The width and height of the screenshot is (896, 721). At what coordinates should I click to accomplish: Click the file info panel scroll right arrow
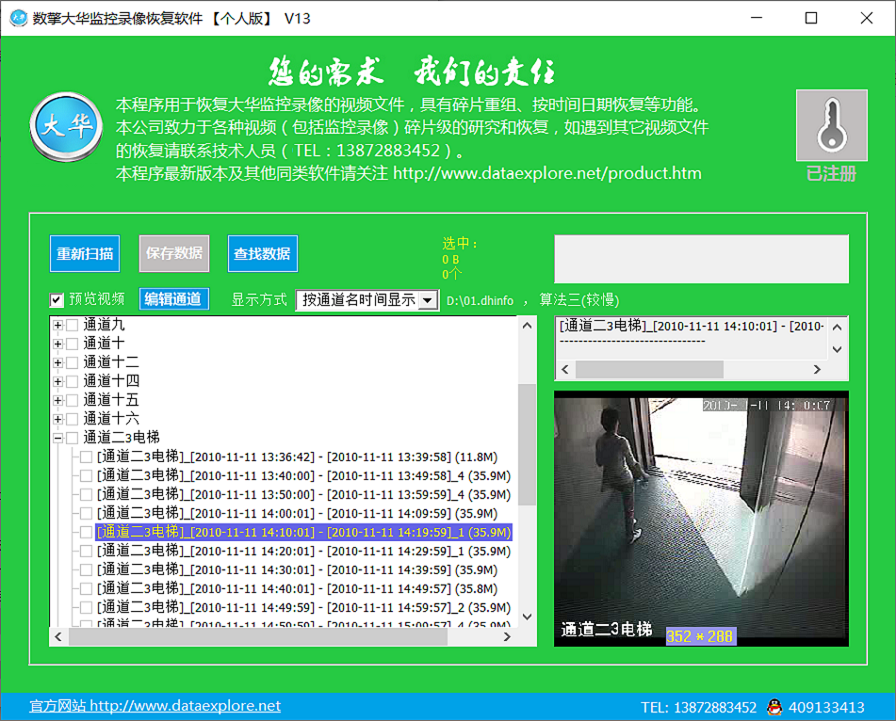(x=817, y=370)
